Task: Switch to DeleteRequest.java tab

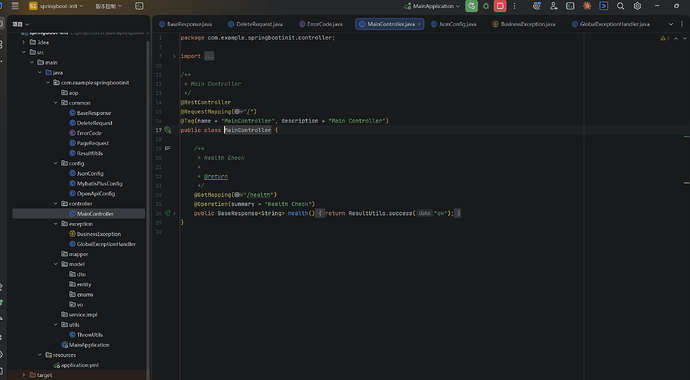Action: pos(255,24)
